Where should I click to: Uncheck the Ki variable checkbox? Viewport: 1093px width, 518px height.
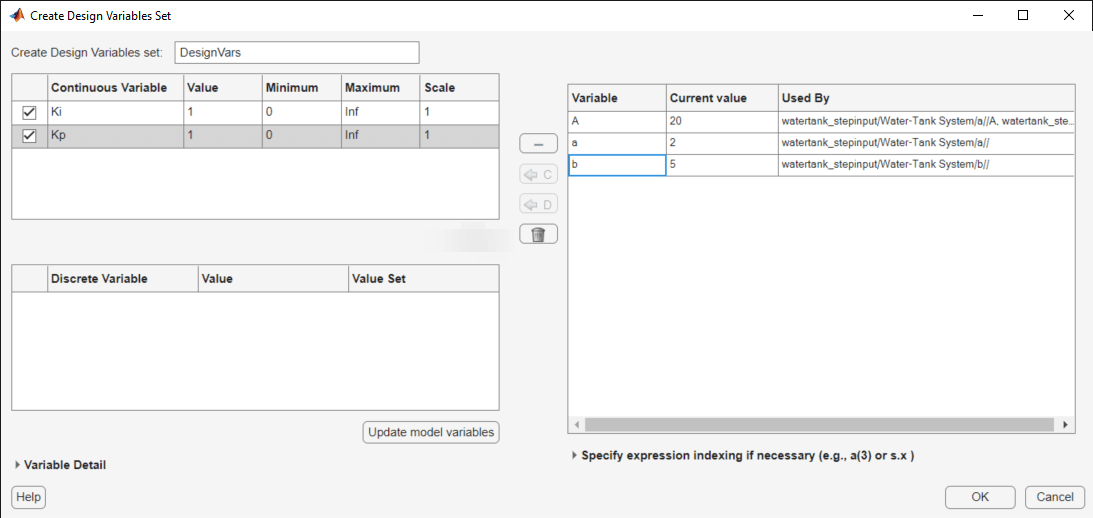coord(29,113)
